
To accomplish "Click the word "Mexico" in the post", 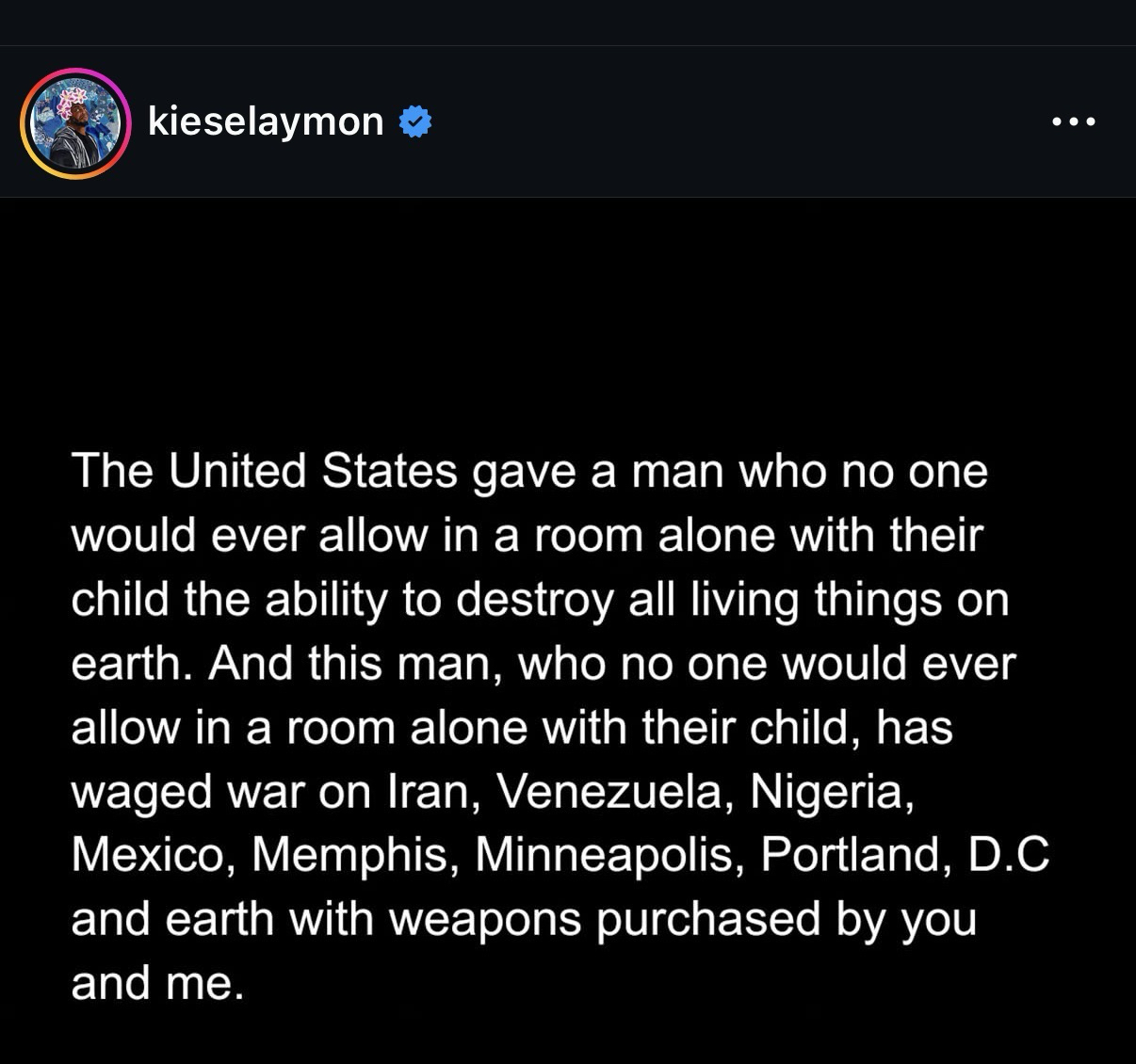I will 148,855.
